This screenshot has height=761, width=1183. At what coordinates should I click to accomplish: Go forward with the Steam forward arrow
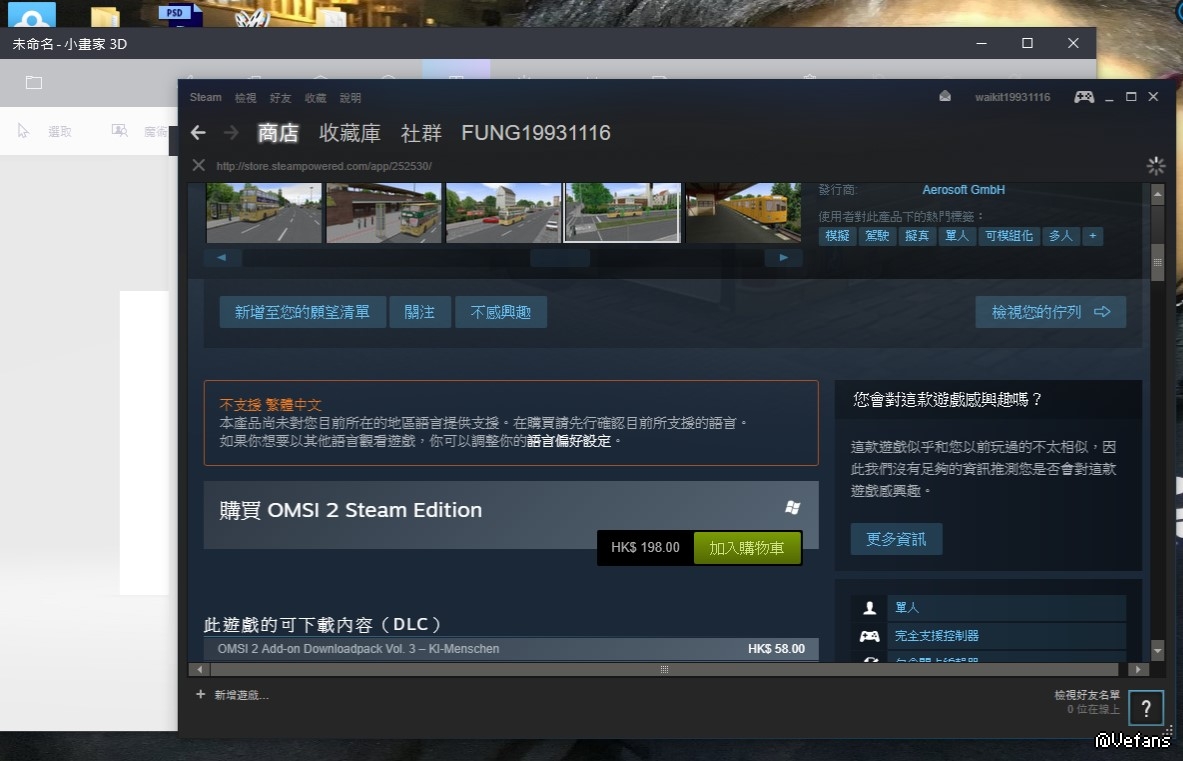[232, 133]
